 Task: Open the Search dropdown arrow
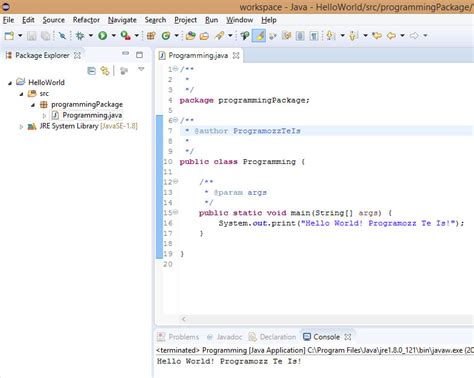(x=230, y=35)
